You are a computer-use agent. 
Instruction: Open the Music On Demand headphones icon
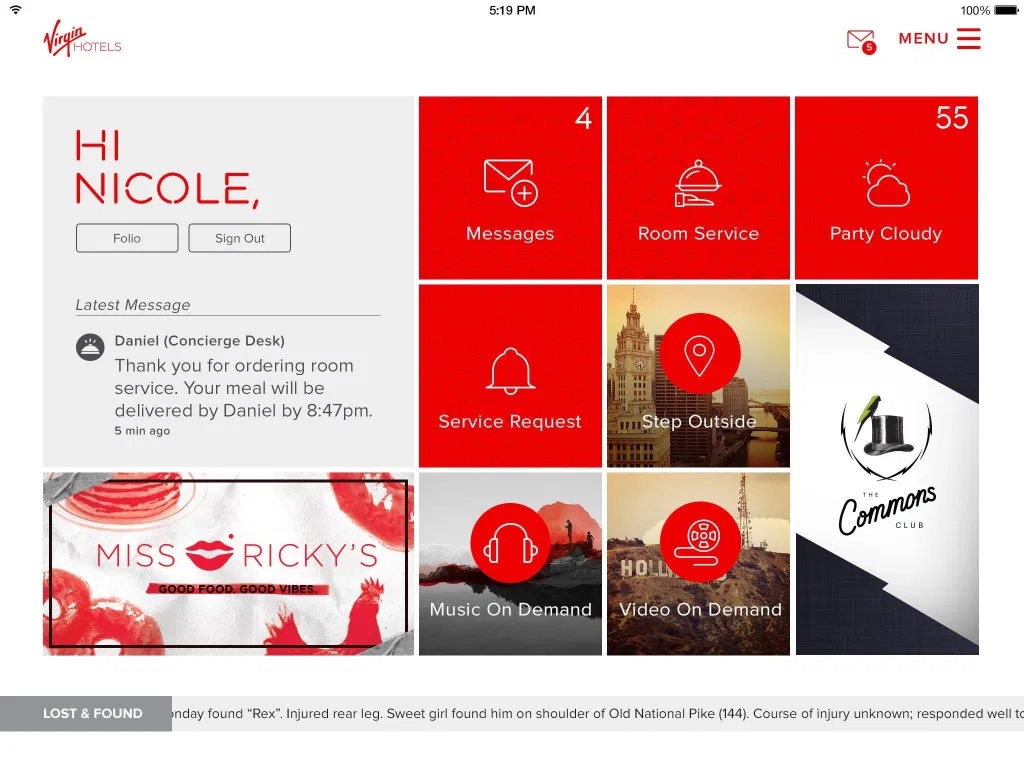coord(510,543)
